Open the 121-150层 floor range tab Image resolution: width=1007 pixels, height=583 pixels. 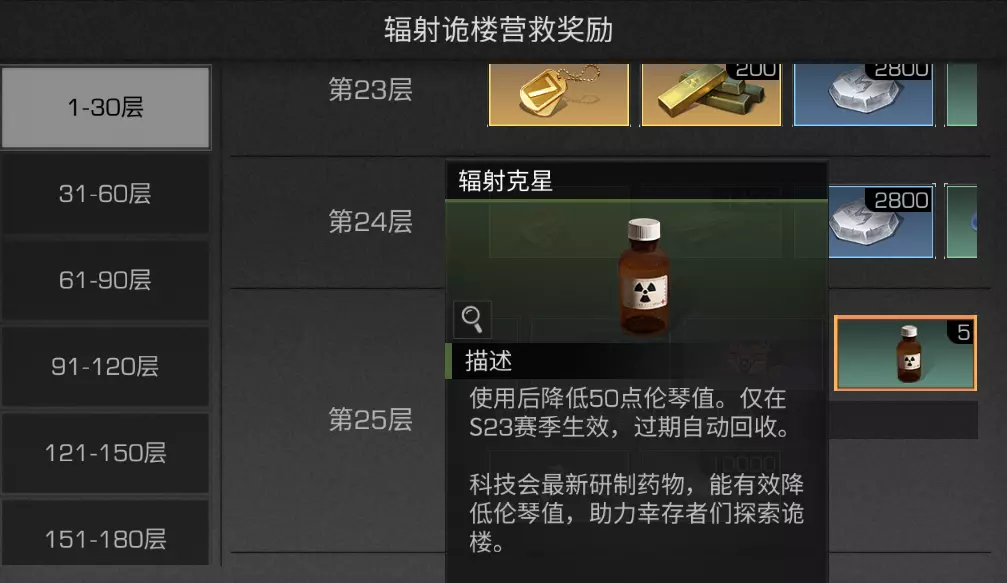coord(105,453)
